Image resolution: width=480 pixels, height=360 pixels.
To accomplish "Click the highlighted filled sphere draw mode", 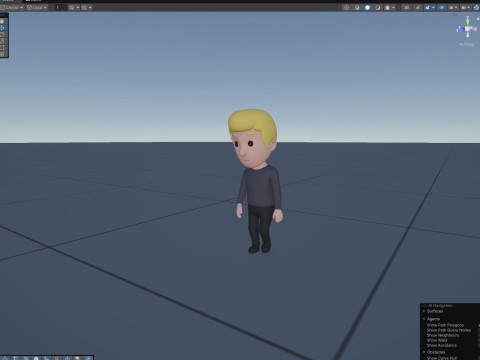I will [x=367, y=7].
